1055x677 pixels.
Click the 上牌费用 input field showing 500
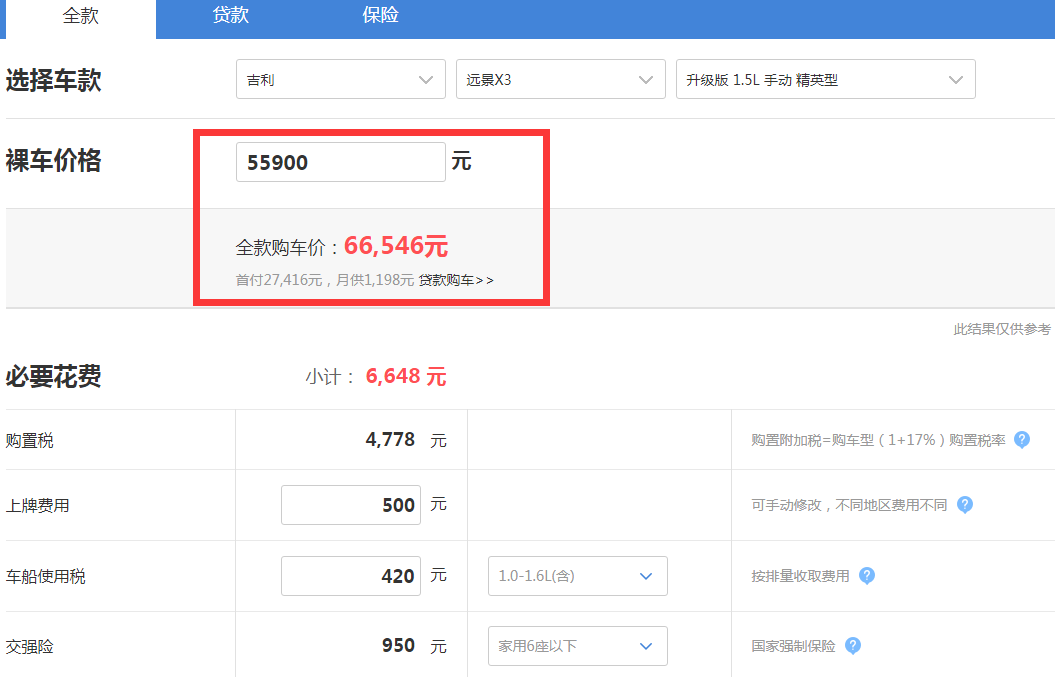pos(351,505)
